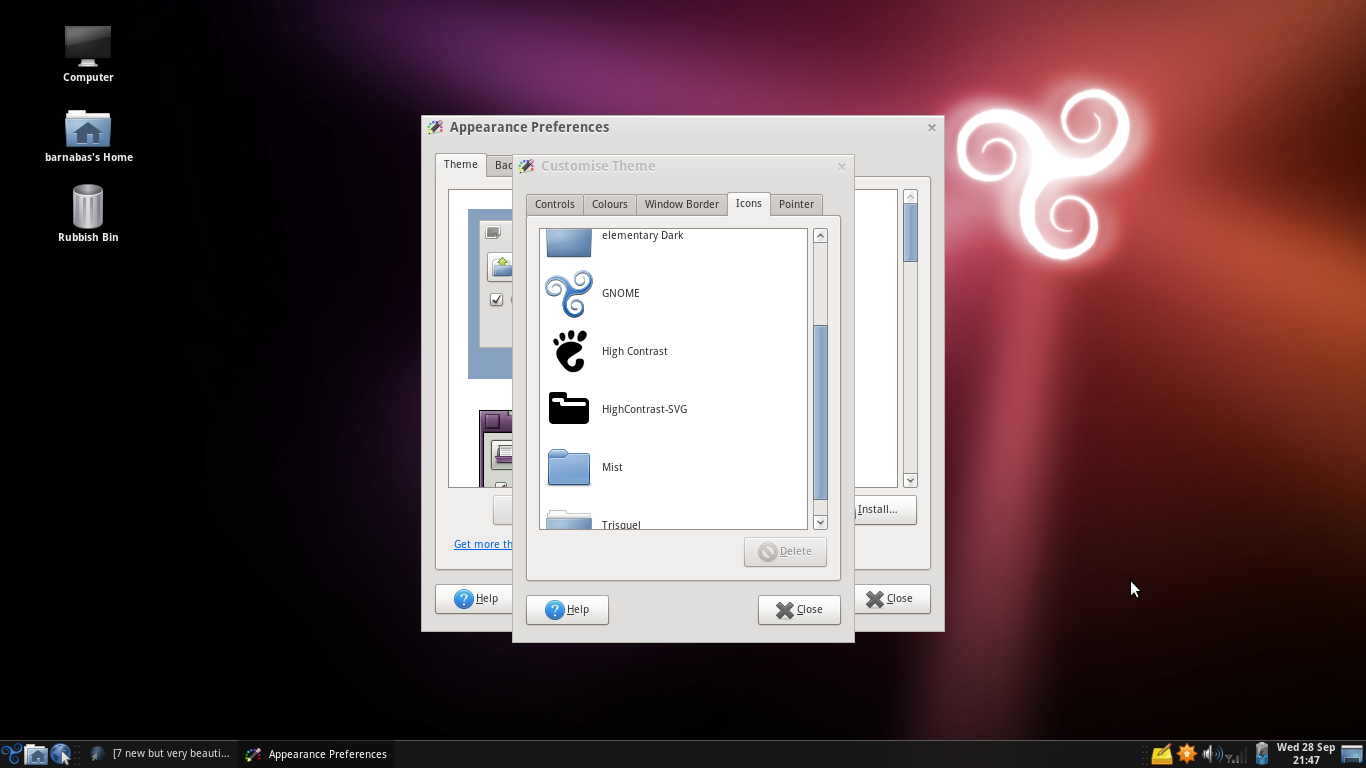
Task: Click theme list scrollbar thumb in Appearance Preferences
Action: (x=910, y=233)
